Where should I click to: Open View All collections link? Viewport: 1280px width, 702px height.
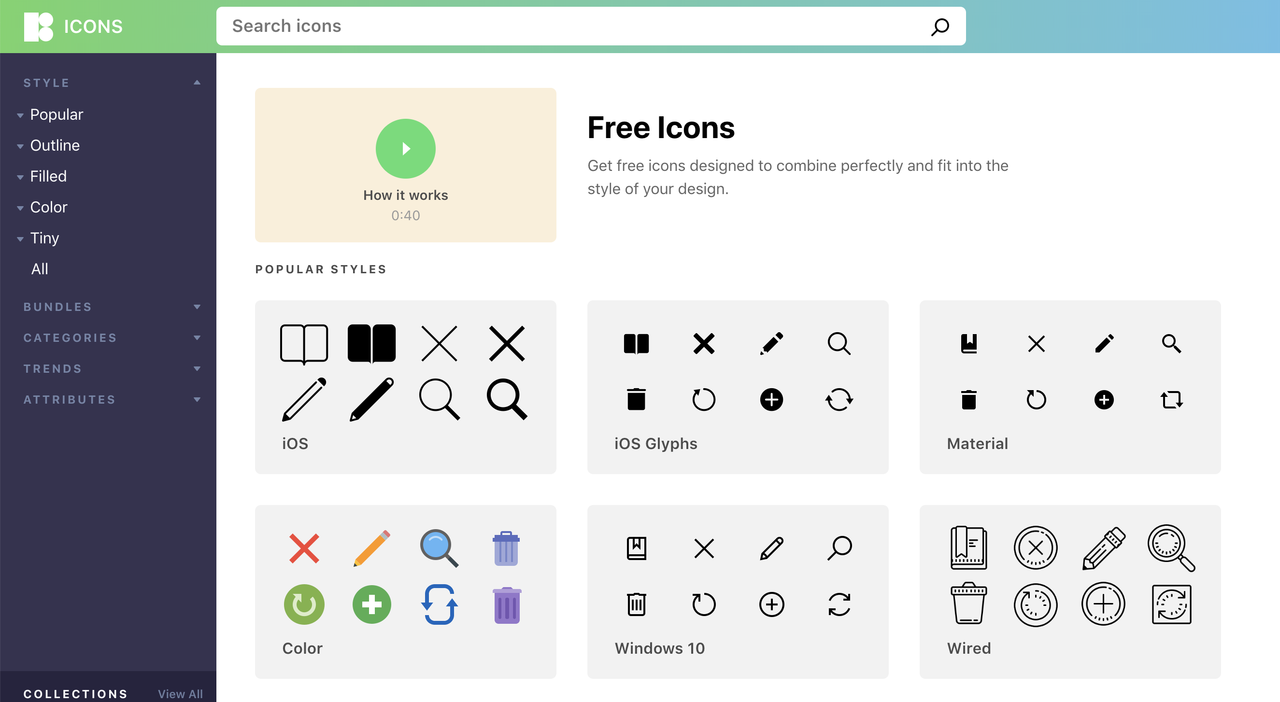click(180, 694)
